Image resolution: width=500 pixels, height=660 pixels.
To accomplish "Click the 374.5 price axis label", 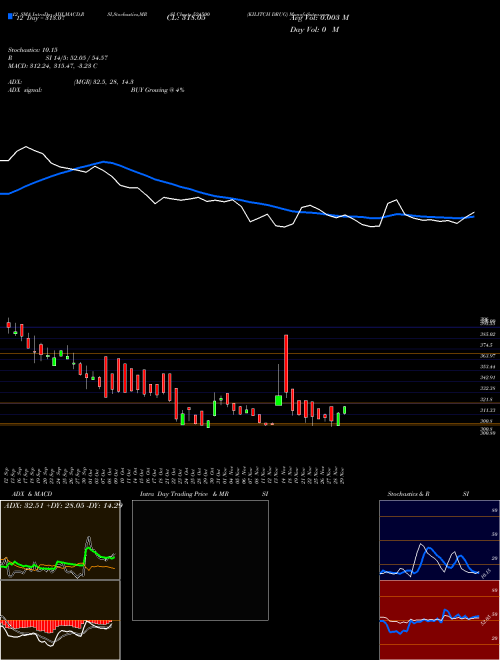I will click(487, 345).
